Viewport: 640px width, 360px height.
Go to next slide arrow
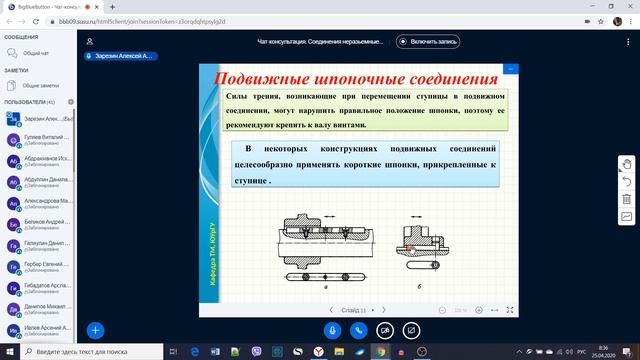384,310
